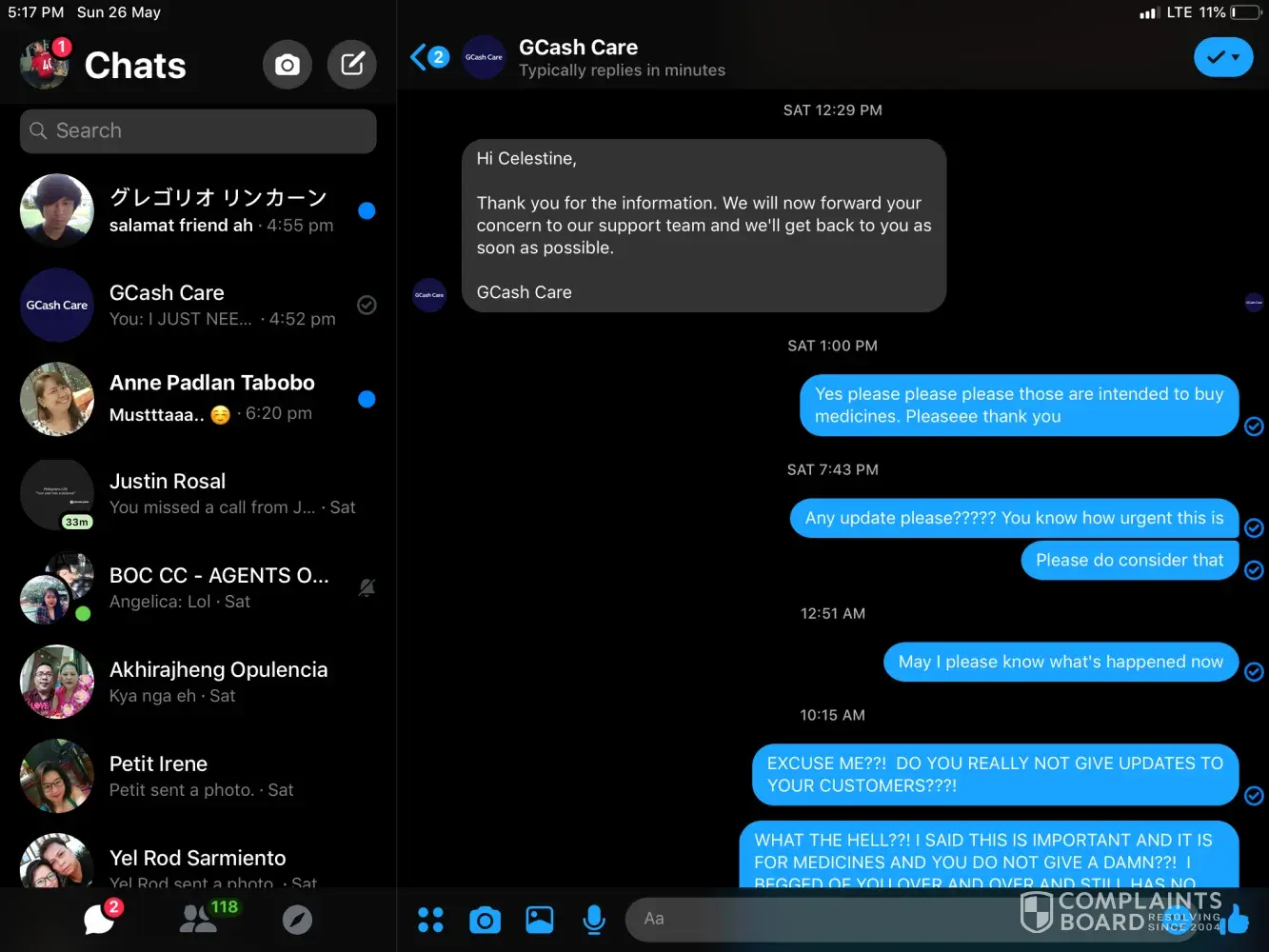Select the "Hi Celestine" message from GCash Care

[704, 226]
